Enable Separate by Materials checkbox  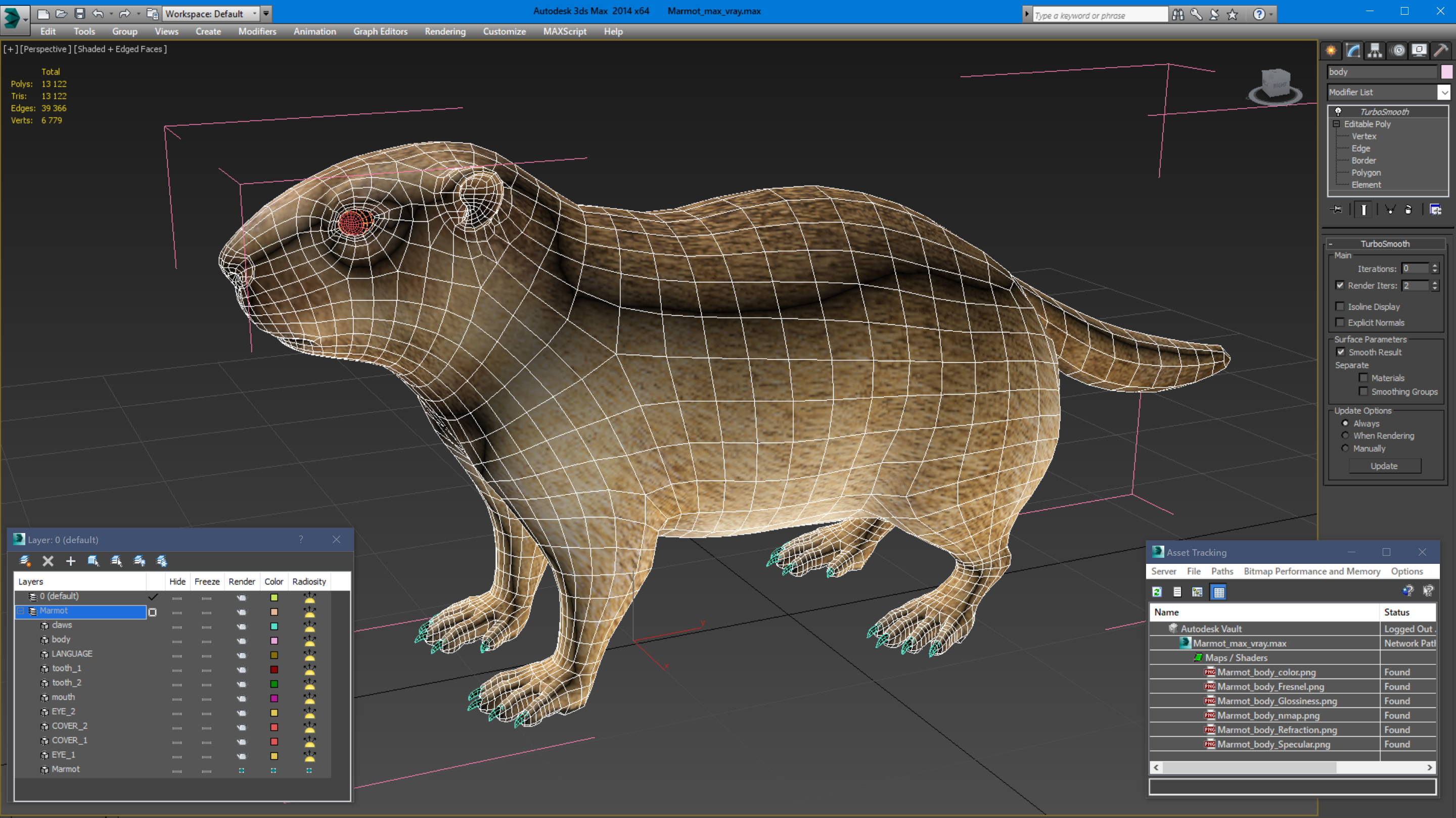[1363, 377]
